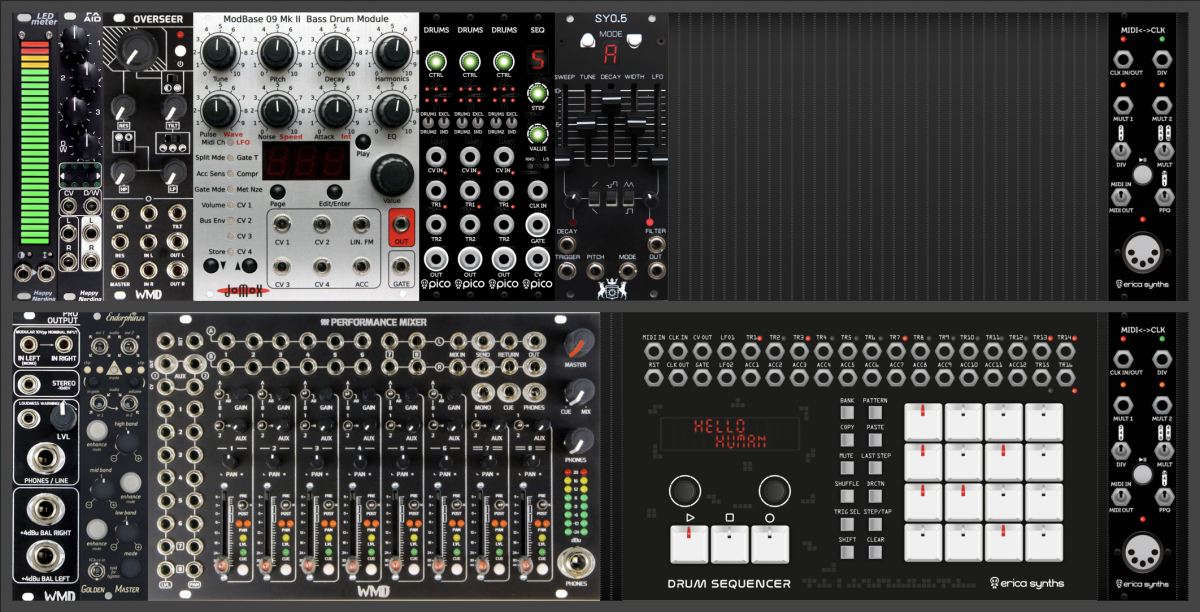This screenshot has width=1200, height=612.
Task: Click the GATE jack on ModBase
Action: click(403, 266)
